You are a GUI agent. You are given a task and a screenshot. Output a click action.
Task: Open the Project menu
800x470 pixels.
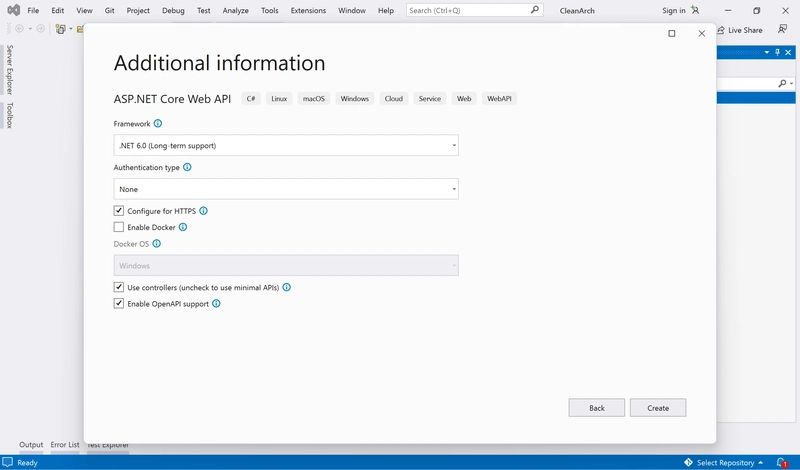[138, 10]
